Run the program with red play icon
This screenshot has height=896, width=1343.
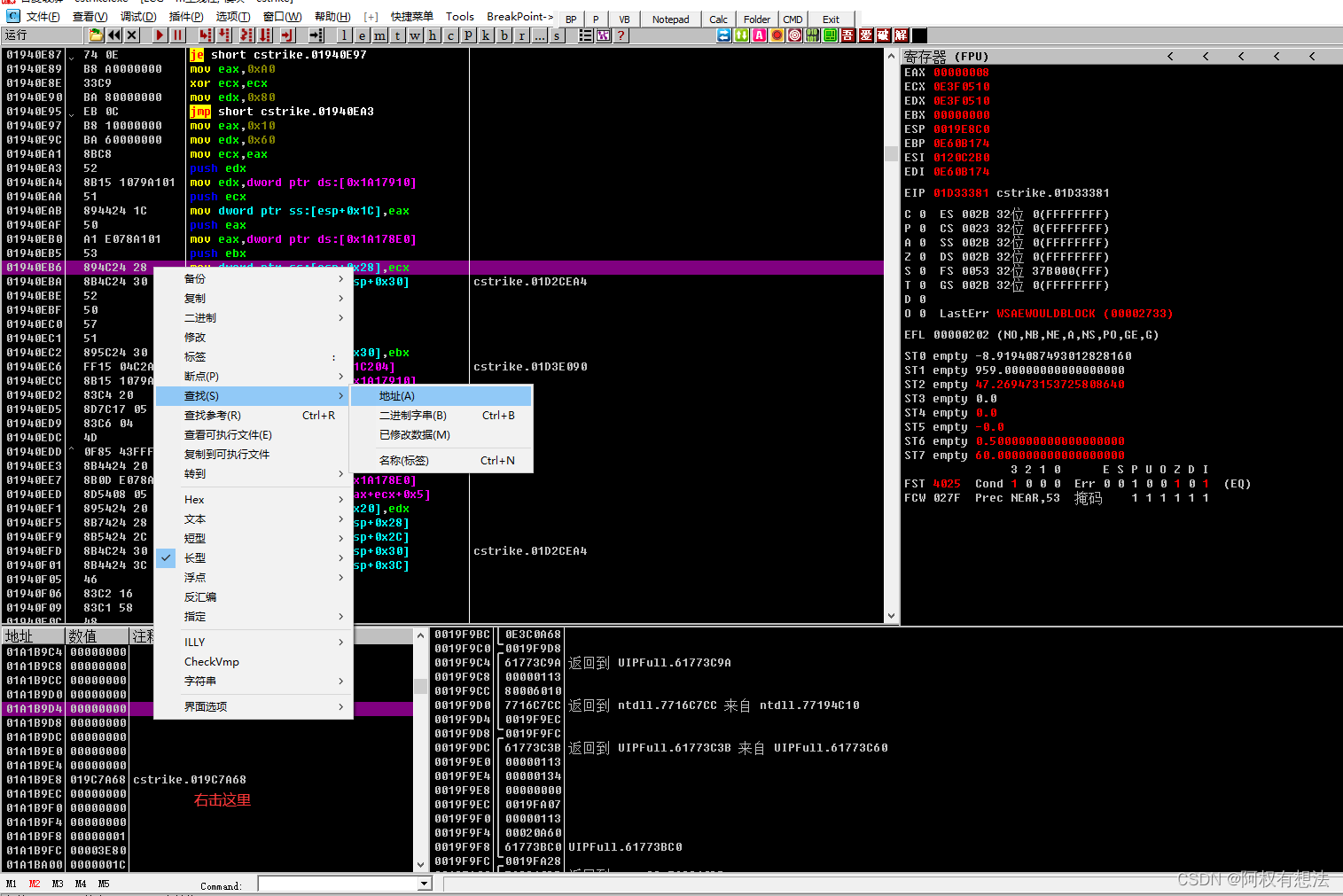(x=160, y=35)
